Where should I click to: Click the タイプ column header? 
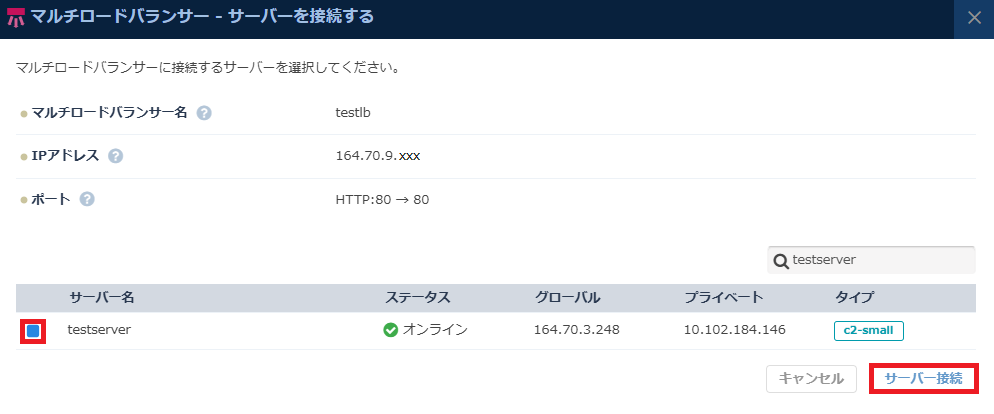coord(854,298)
